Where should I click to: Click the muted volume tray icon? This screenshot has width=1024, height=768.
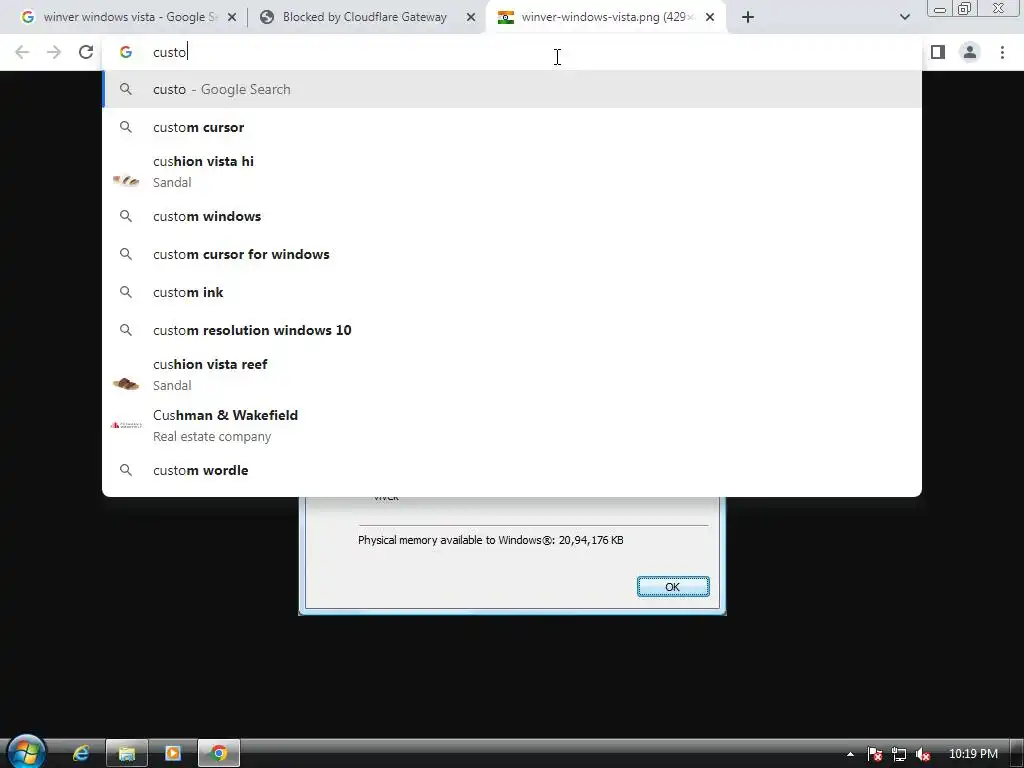click(923, 754)
